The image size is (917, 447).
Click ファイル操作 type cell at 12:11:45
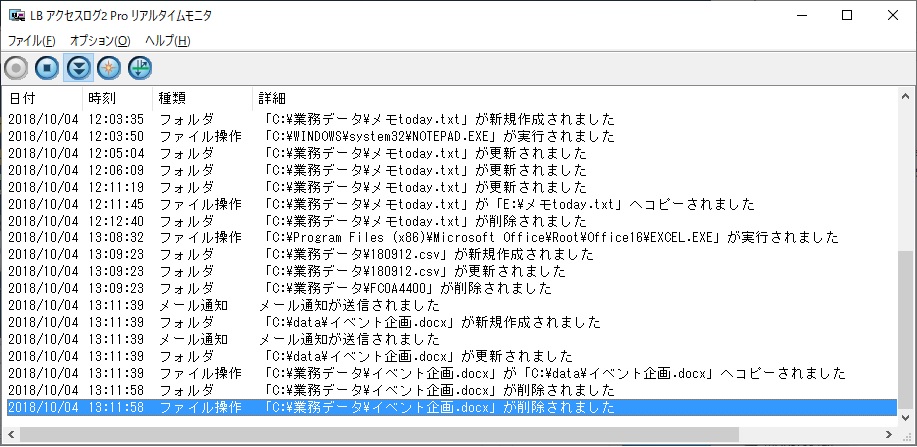200,204
